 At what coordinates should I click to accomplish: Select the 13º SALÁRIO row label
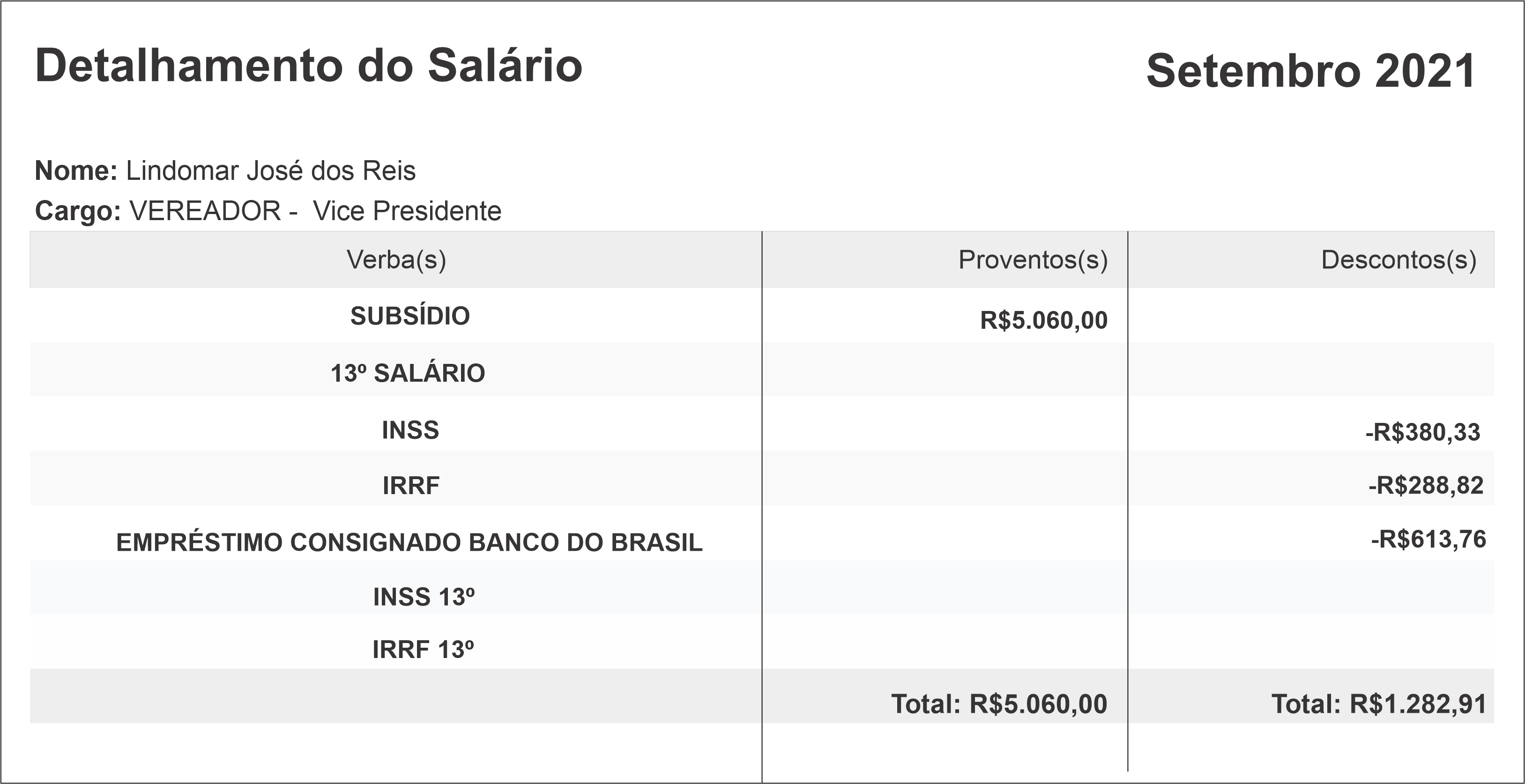click(x=408, y=373)
